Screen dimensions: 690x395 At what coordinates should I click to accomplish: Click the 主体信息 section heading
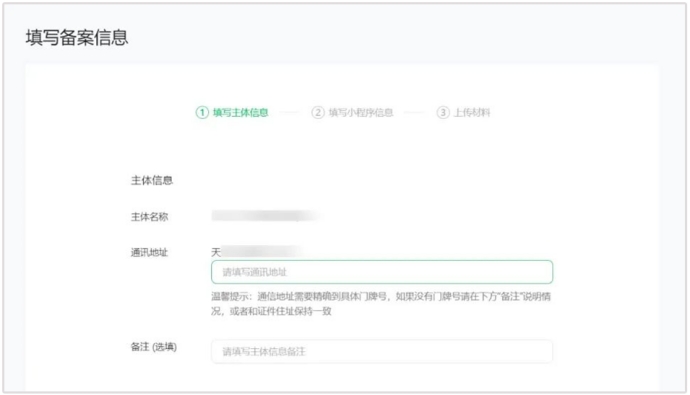(x=152, y=180)
